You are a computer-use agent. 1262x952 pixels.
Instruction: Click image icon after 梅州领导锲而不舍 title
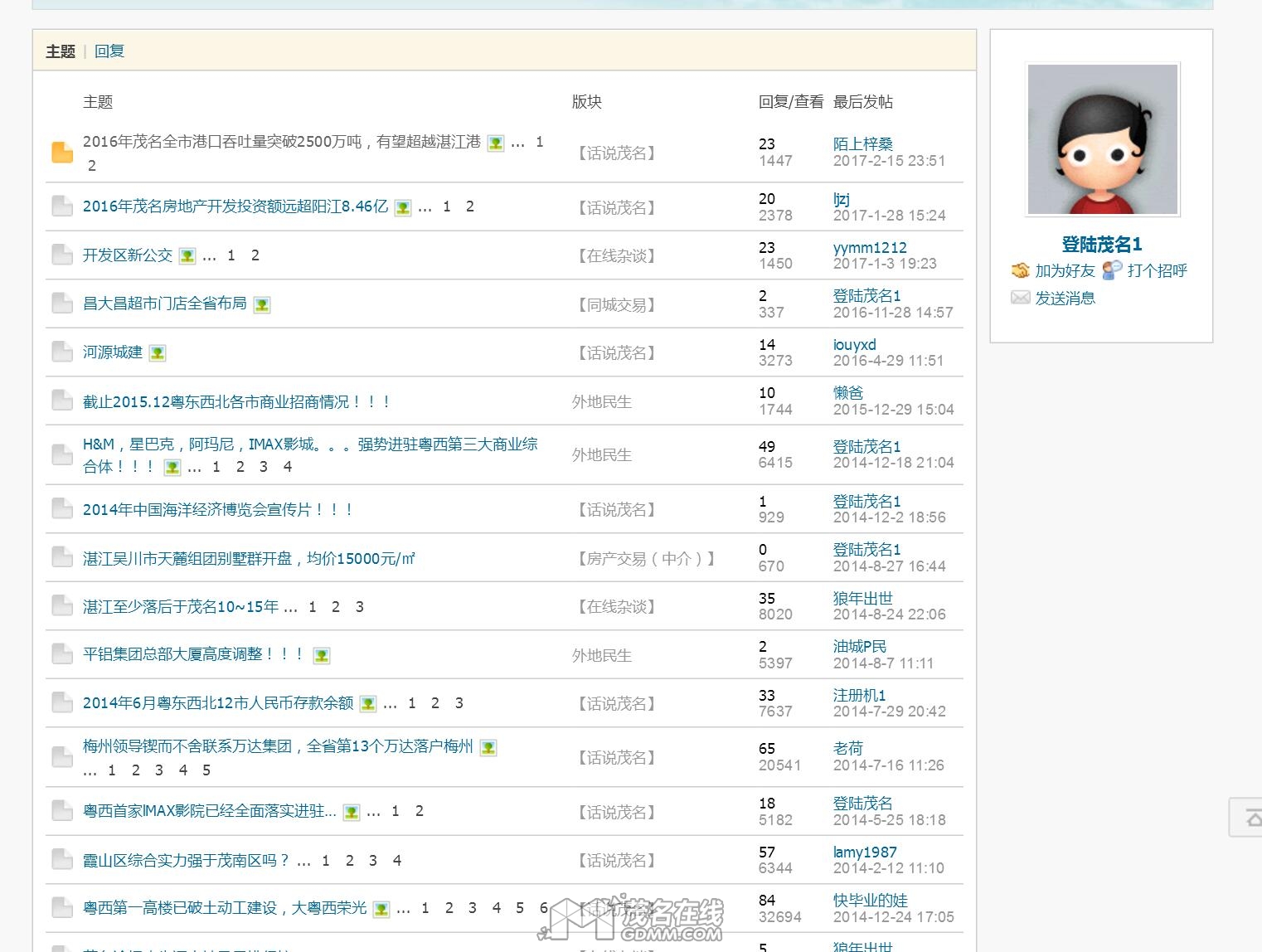coord(488,748)
